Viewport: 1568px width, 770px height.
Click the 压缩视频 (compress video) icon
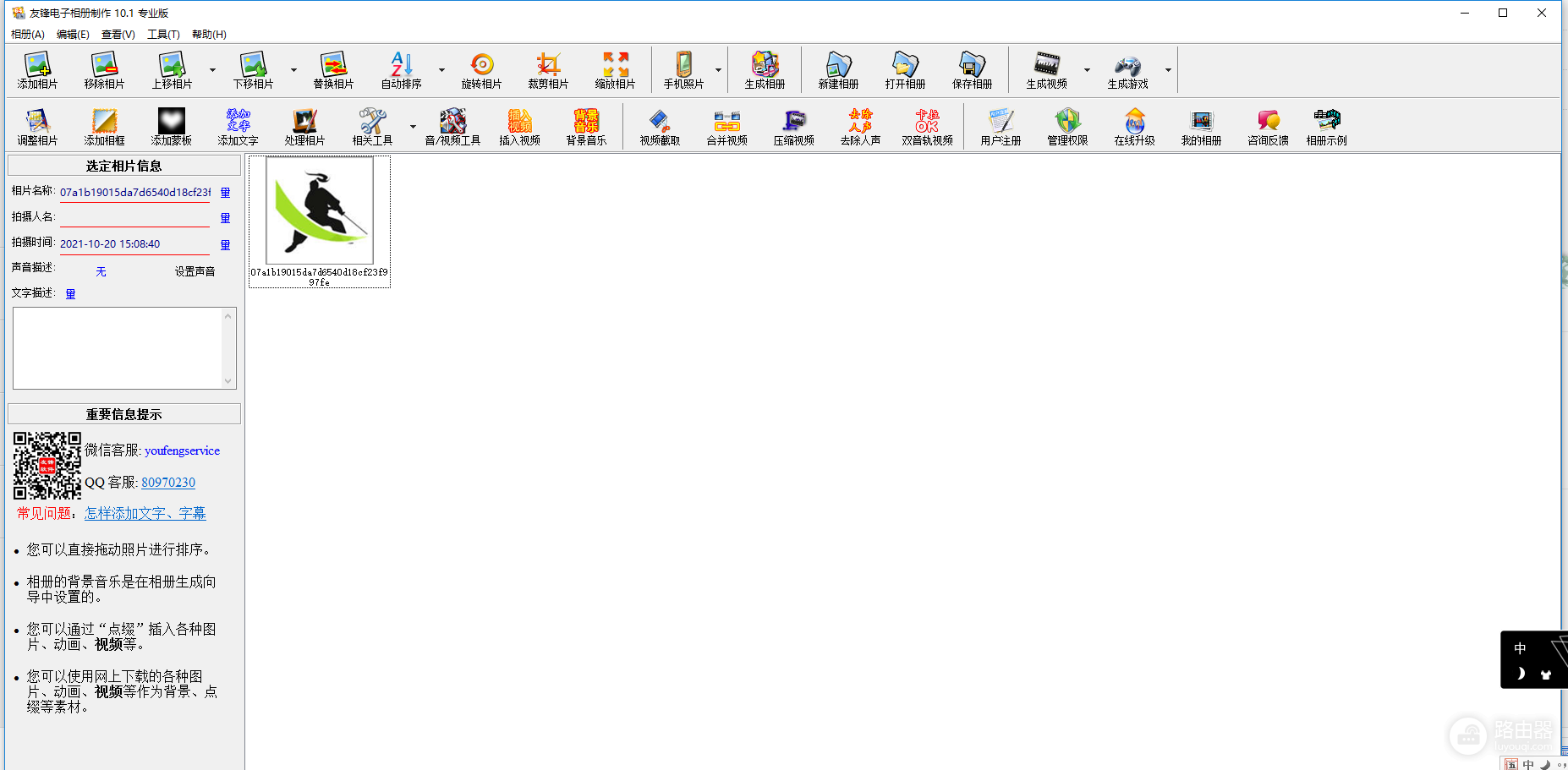coord(793,127)
